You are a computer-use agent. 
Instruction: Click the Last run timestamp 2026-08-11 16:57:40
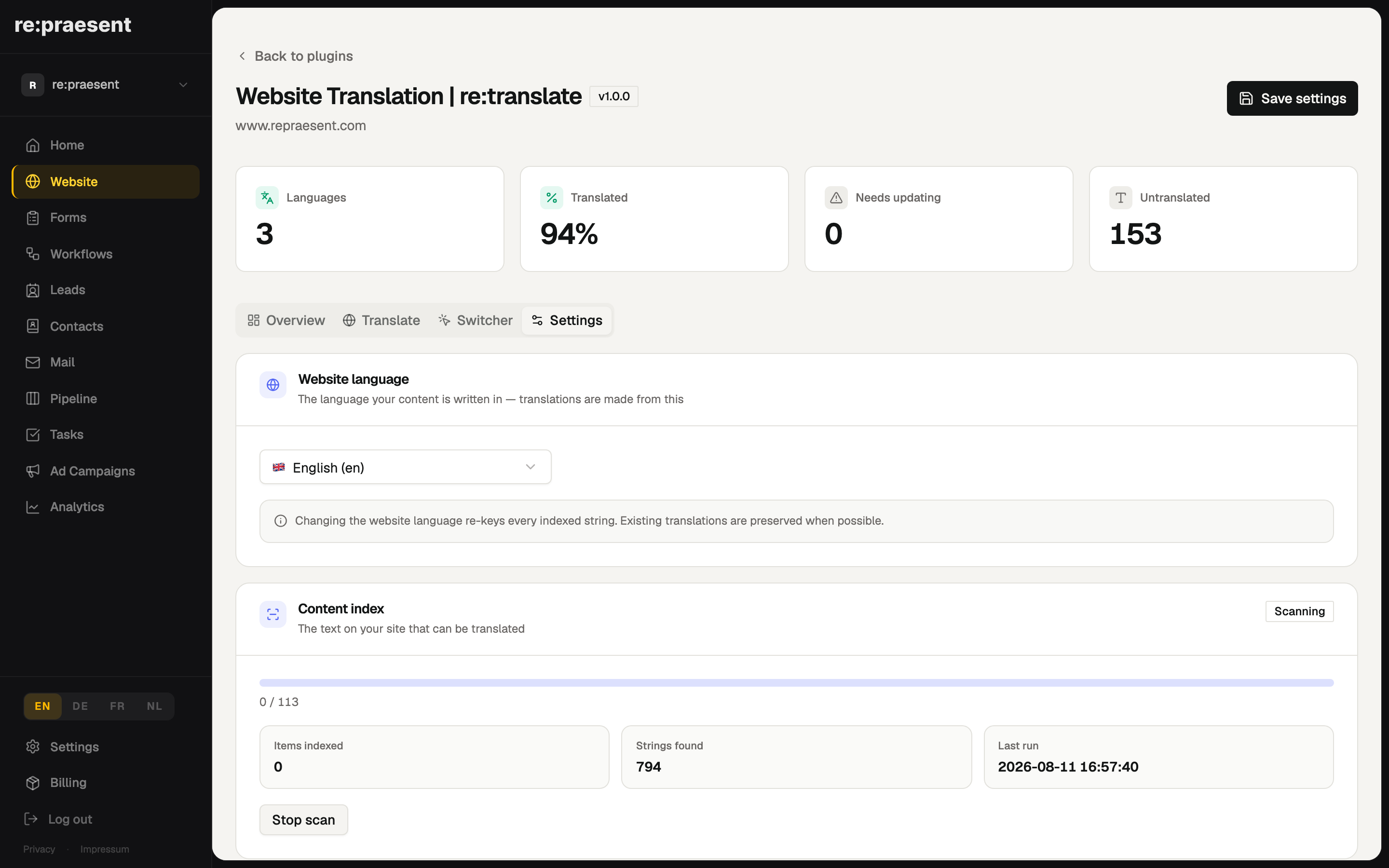point(1068,766)
